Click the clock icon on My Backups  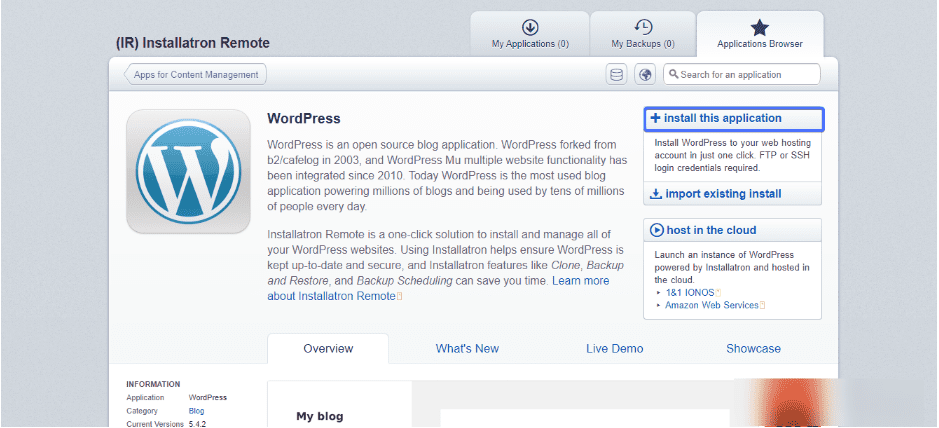pyautogui.click(x=643, y=27)
